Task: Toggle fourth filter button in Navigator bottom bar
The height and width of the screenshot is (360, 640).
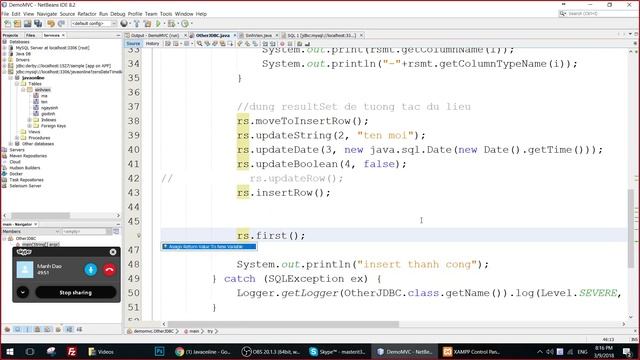Action: (x=38, y=329)
